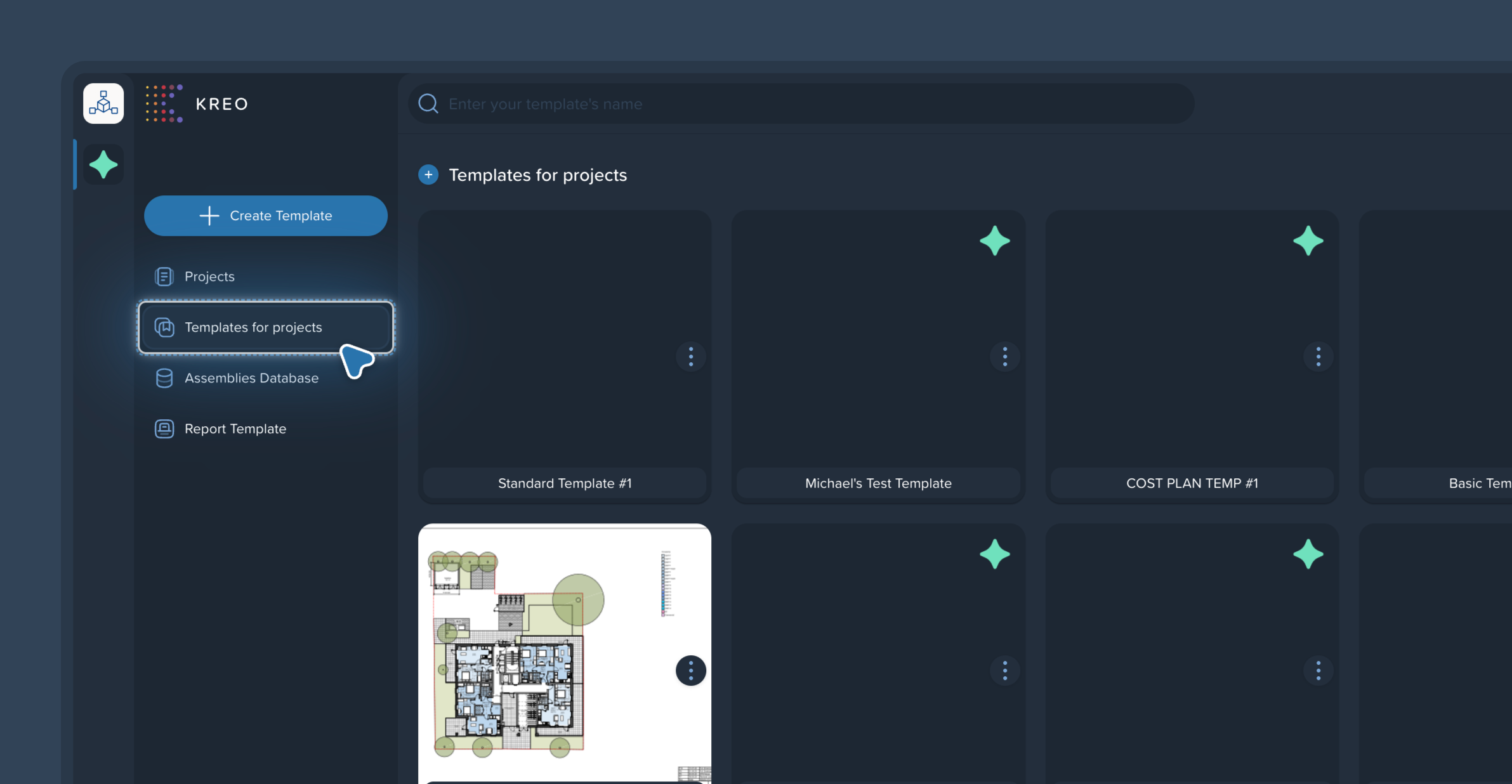This screenshot has width=1512, height=784.
Task: Click the search magnifier icon
Action: coord(428,103)
